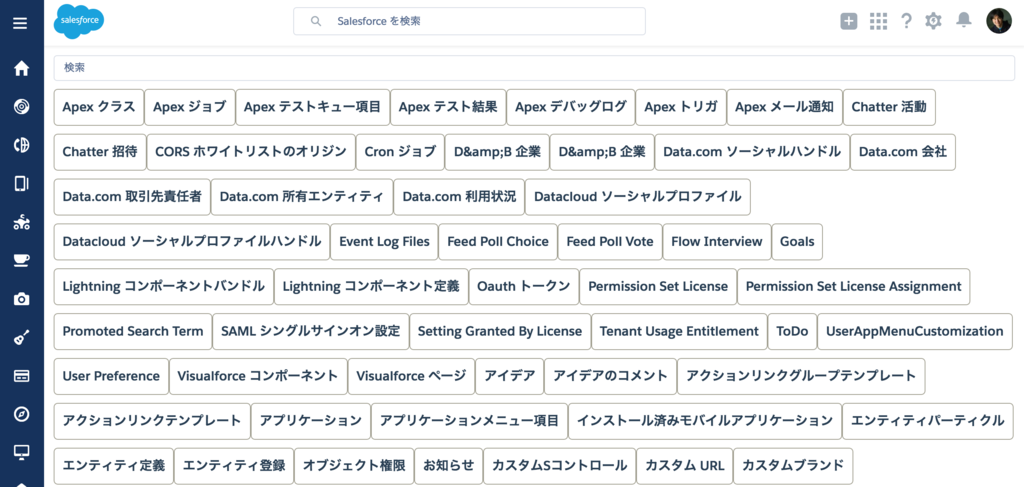The width and height of the screenshot is (1024, 487).
Task: Open the camera icon in sidebar
Action: tap(22, 299)
